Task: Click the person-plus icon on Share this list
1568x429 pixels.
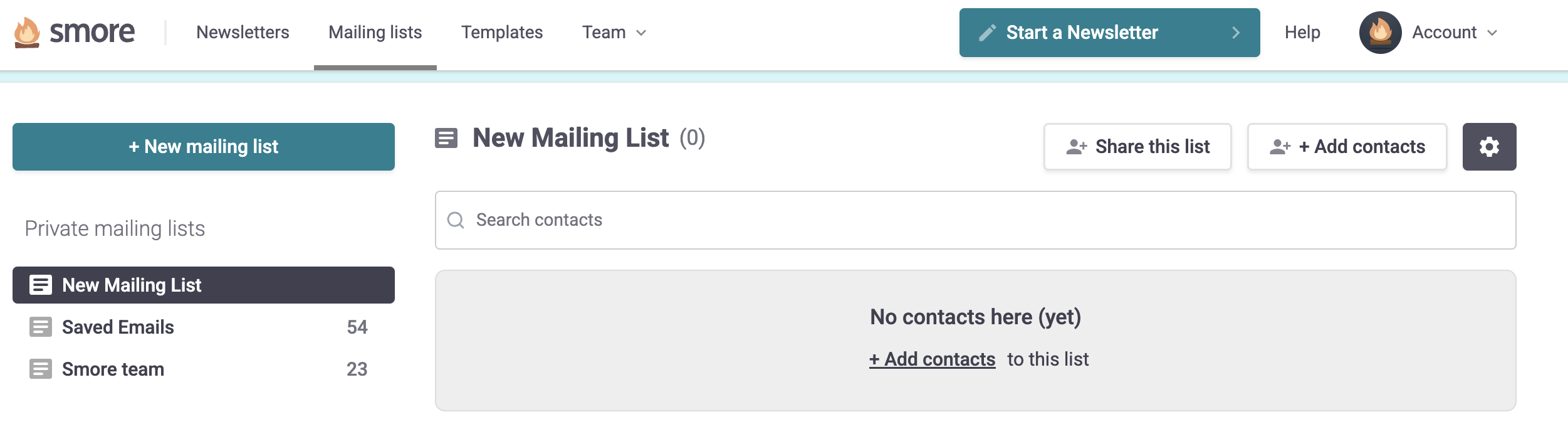Action: click(1077, 146)
